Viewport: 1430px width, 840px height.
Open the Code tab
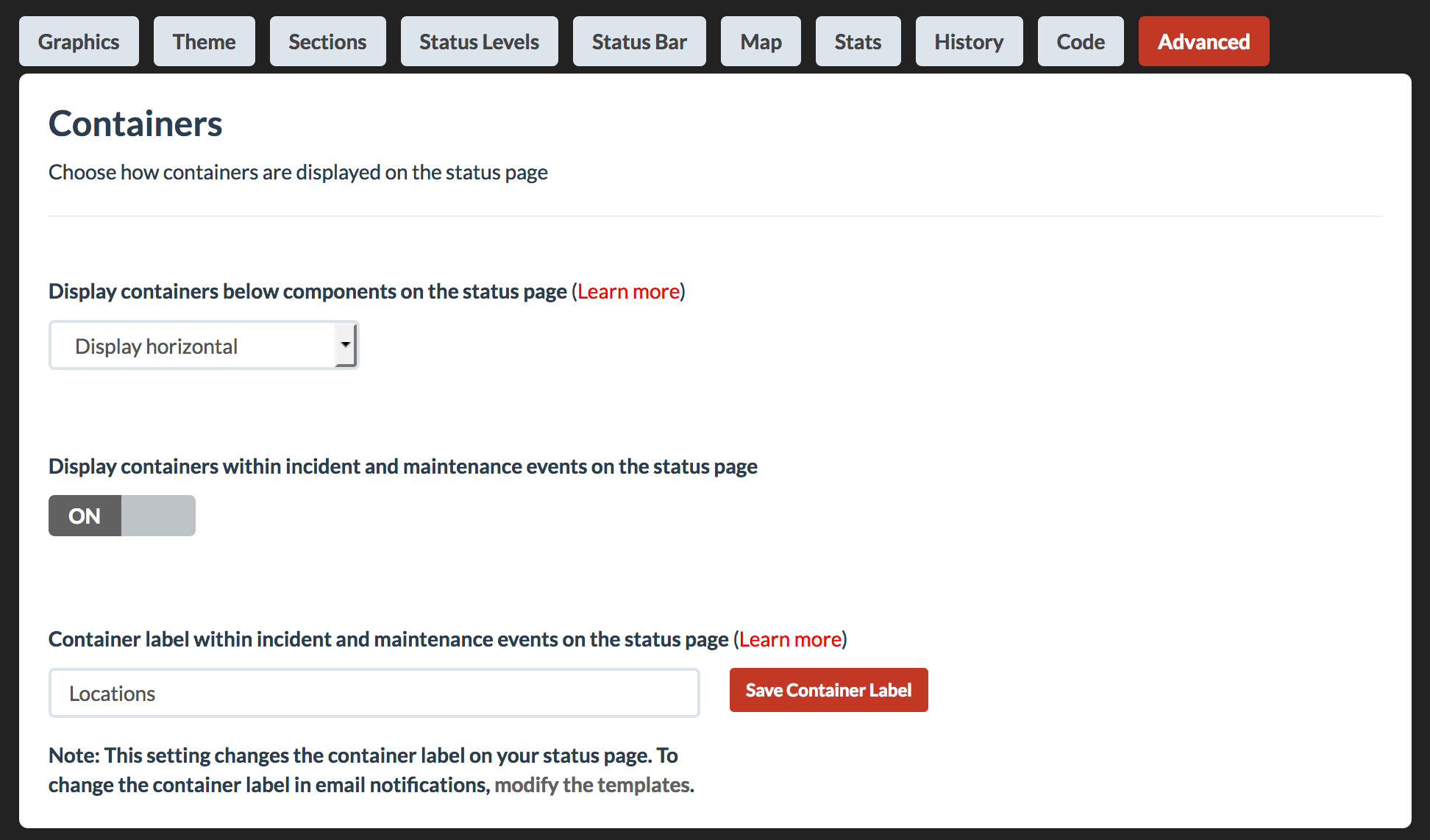pyautogui.click(x=1081, y=41)
